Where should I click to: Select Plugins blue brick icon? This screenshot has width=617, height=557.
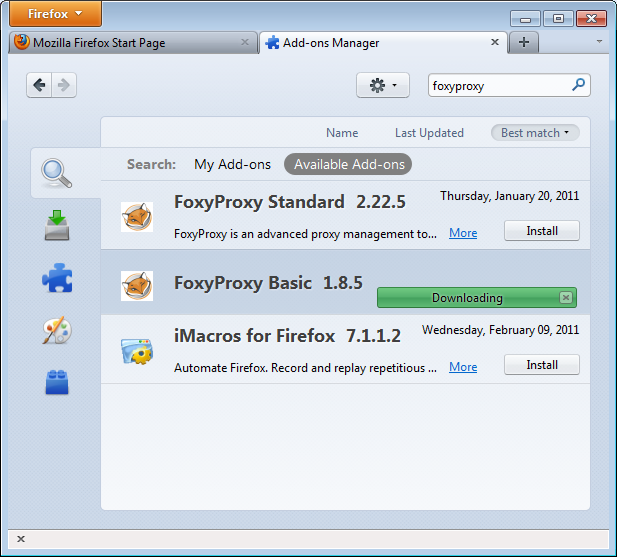pos(58,381)
